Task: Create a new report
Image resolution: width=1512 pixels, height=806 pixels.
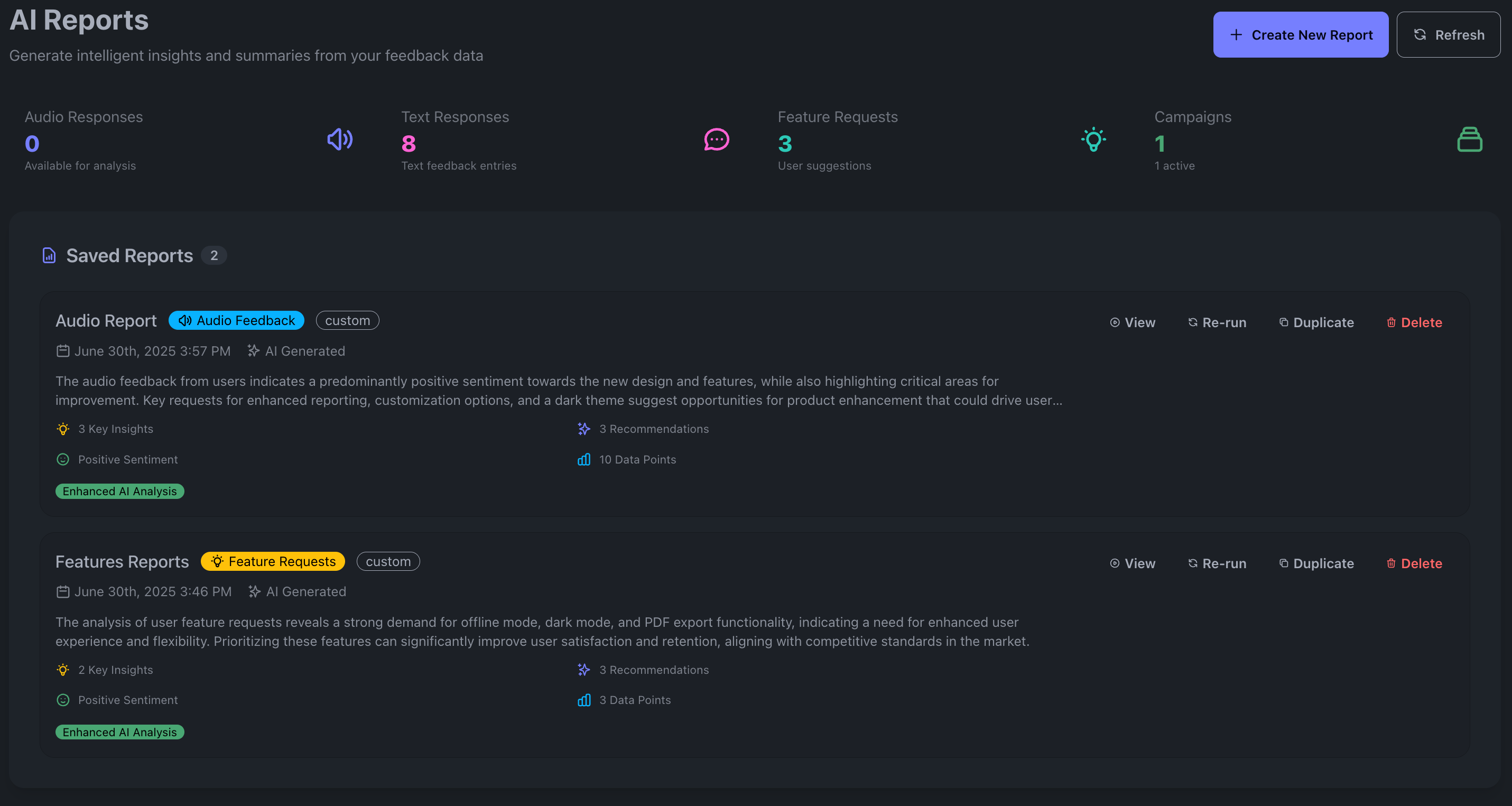Action: tap(1300, 35)
